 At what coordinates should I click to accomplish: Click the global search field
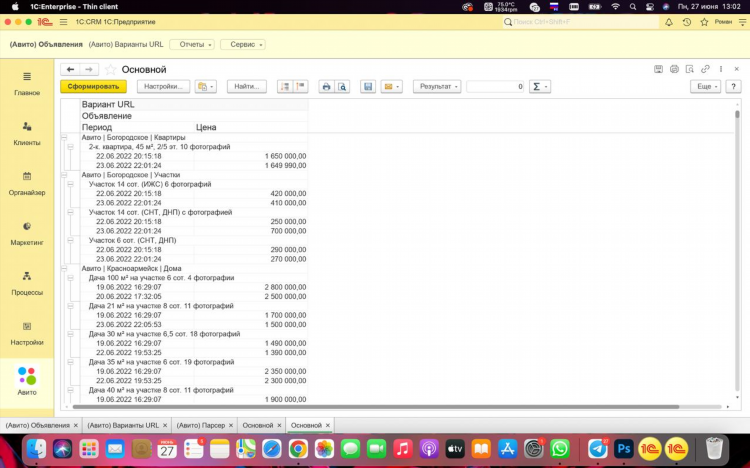point(581,22)
